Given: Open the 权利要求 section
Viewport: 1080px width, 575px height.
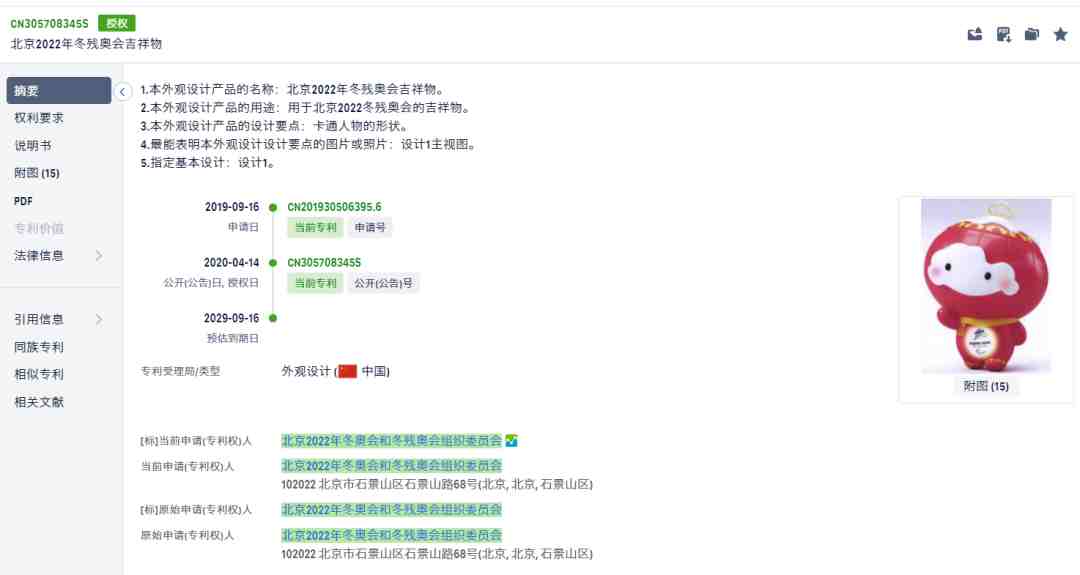Looking at the screenshot, I should pos(39,118).
